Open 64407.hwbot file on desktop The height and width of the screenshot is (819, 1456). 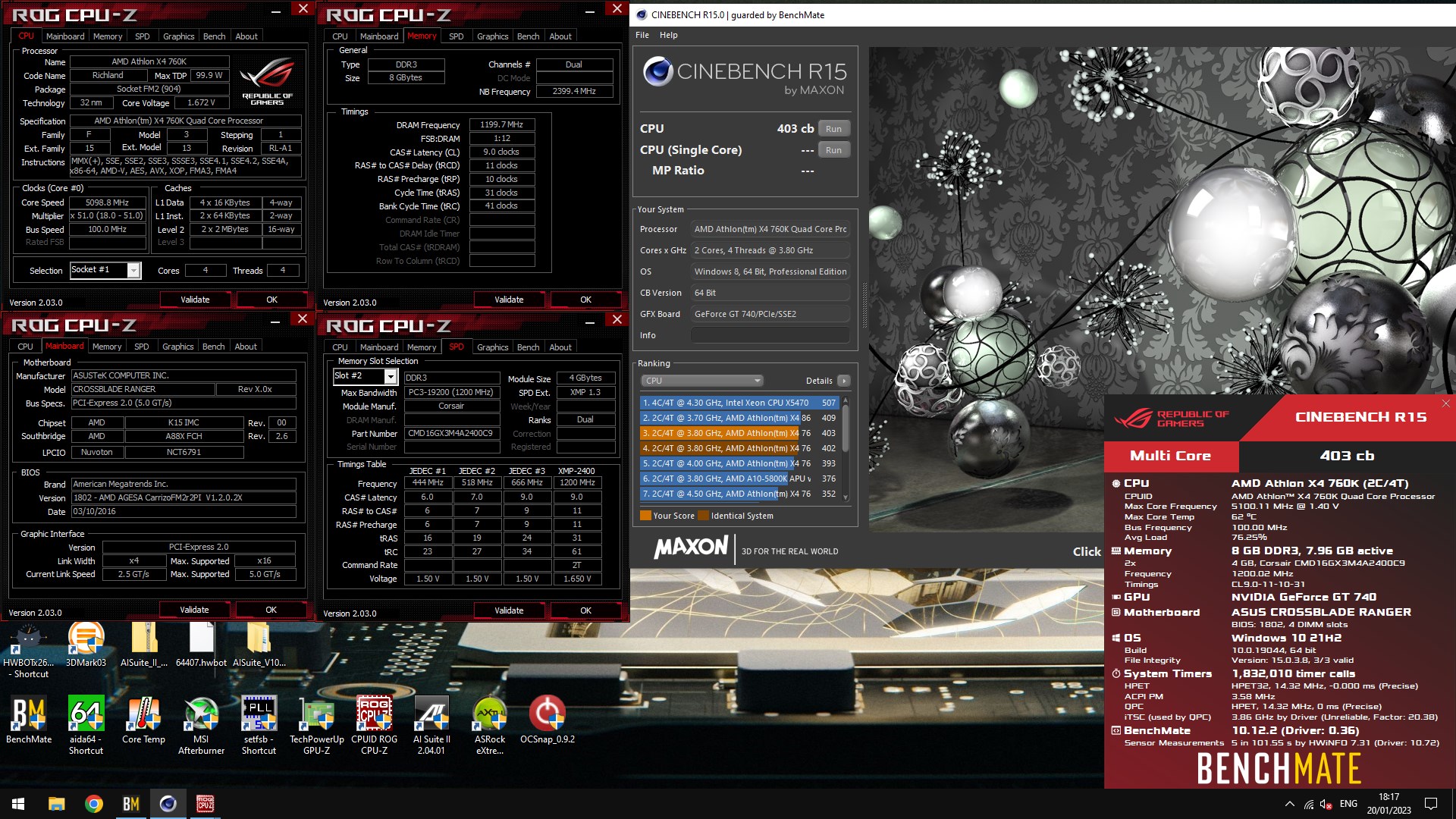click(x=201, y=645)
